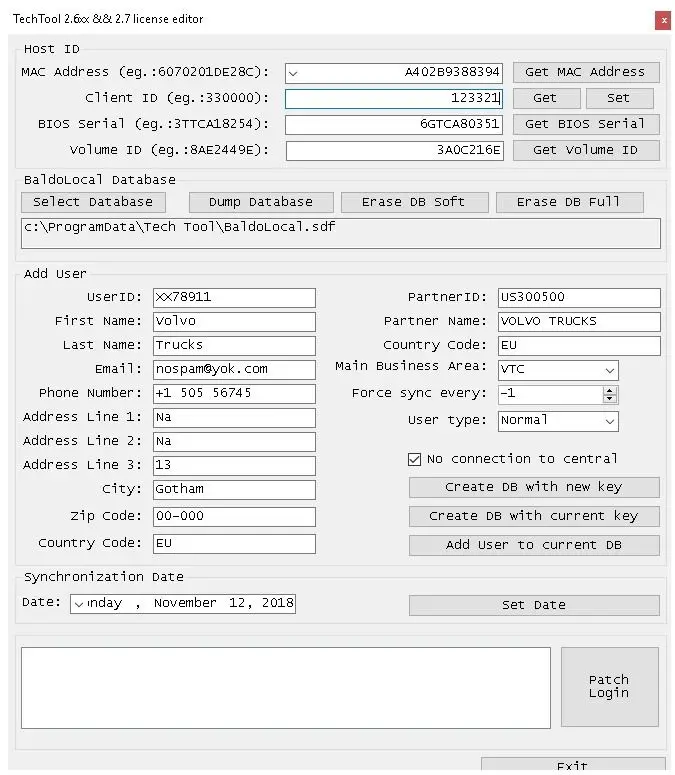The width and height of the screenshot is (675, 775).
Task: Click the Volume ID input field
Action: (394, 150)
